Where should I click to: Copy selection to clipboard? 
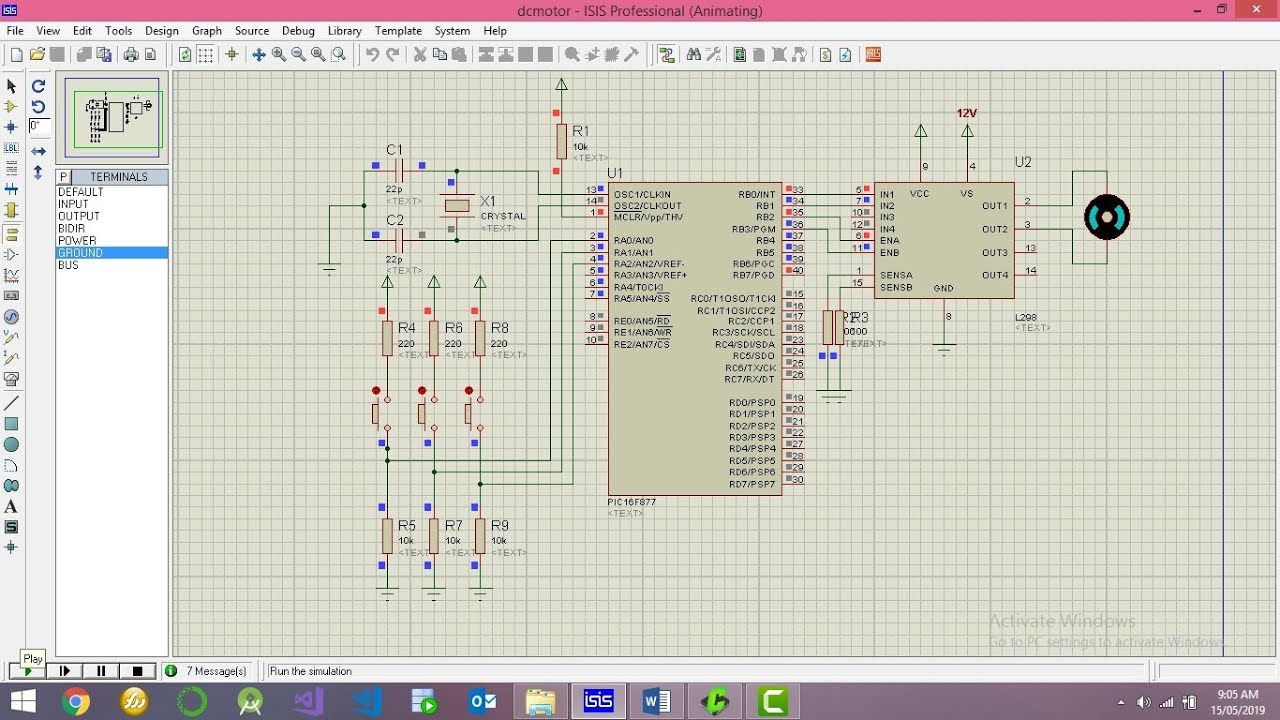(x=439, y=55)
